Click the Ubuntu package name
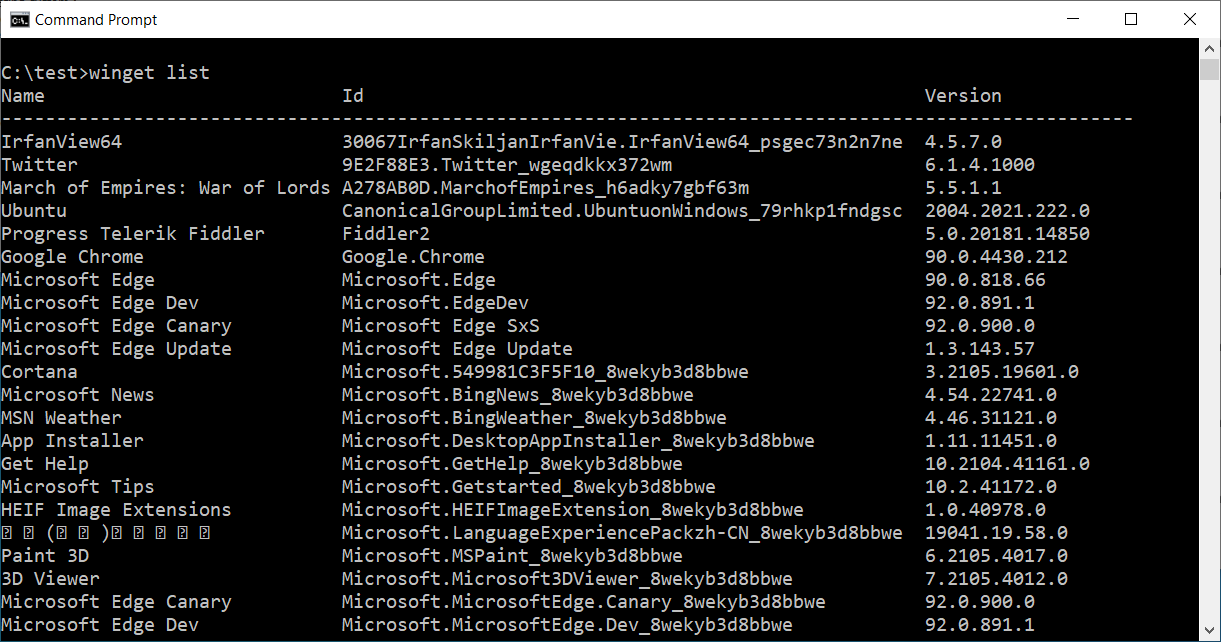The height and width of the screenshot is (642, 1221). [x=34, y=210]
